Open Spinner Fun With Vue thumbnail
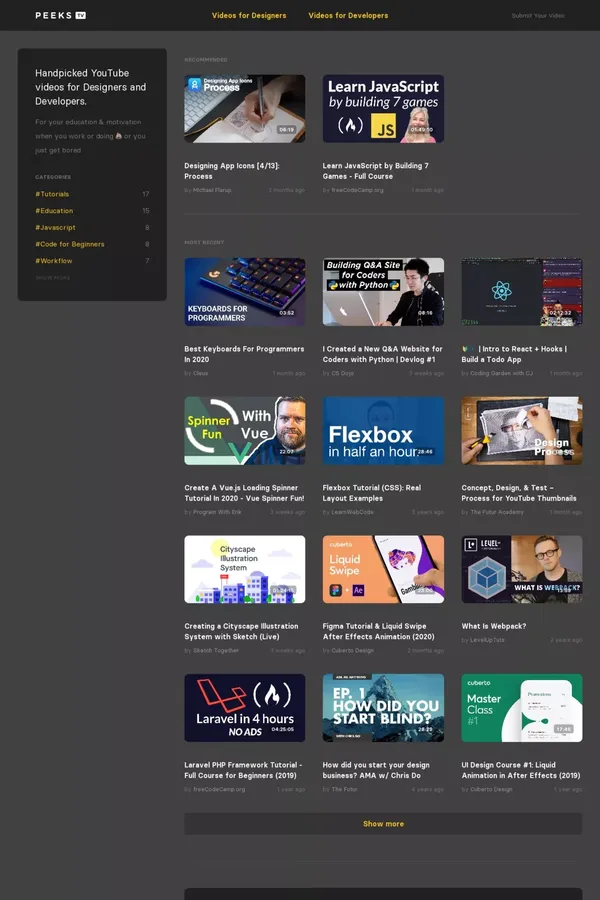 click(x=245, y=430)
